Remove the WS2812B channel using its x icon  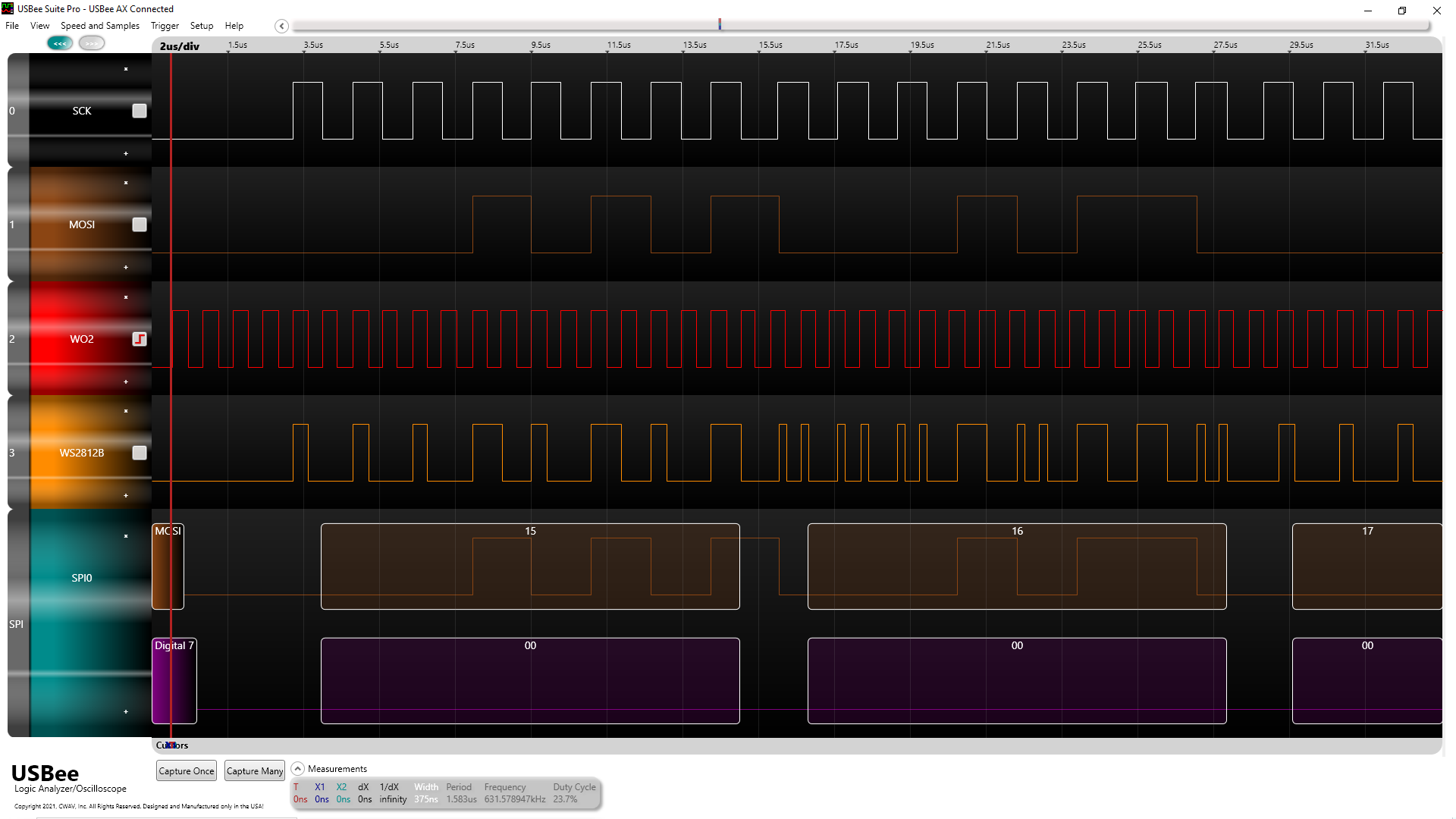pyautogui.click(x=126, y=411)
